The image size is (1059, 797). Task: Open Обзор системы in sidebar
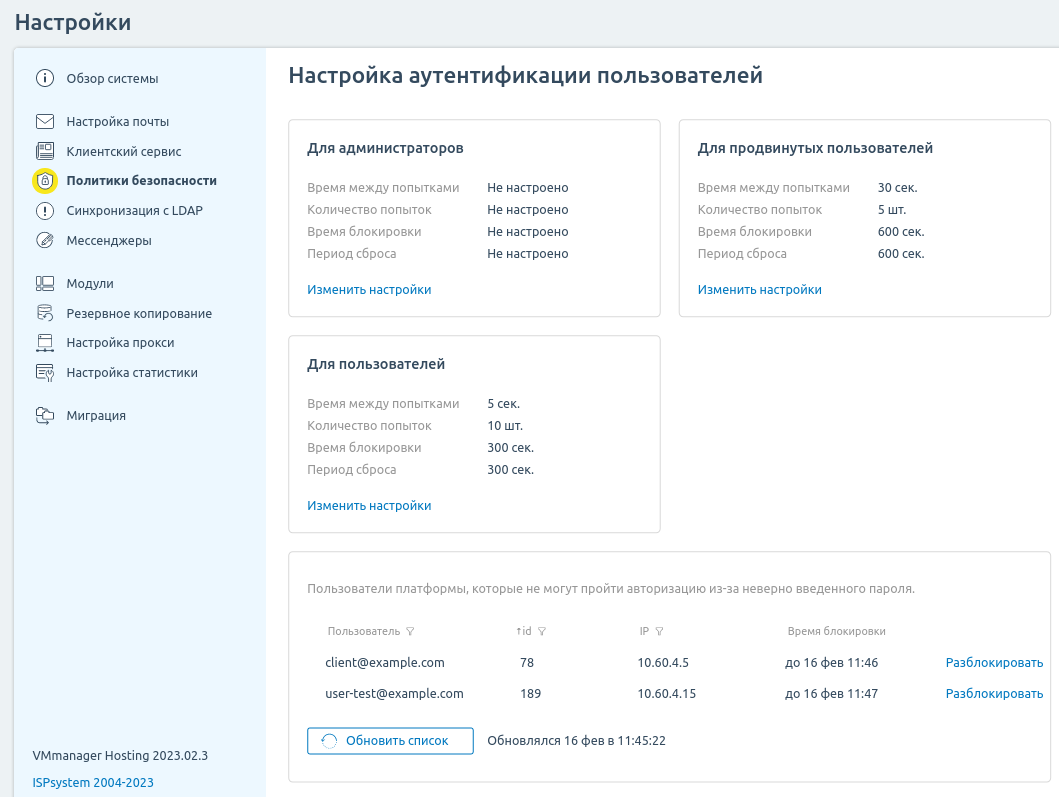pos(112,78)
